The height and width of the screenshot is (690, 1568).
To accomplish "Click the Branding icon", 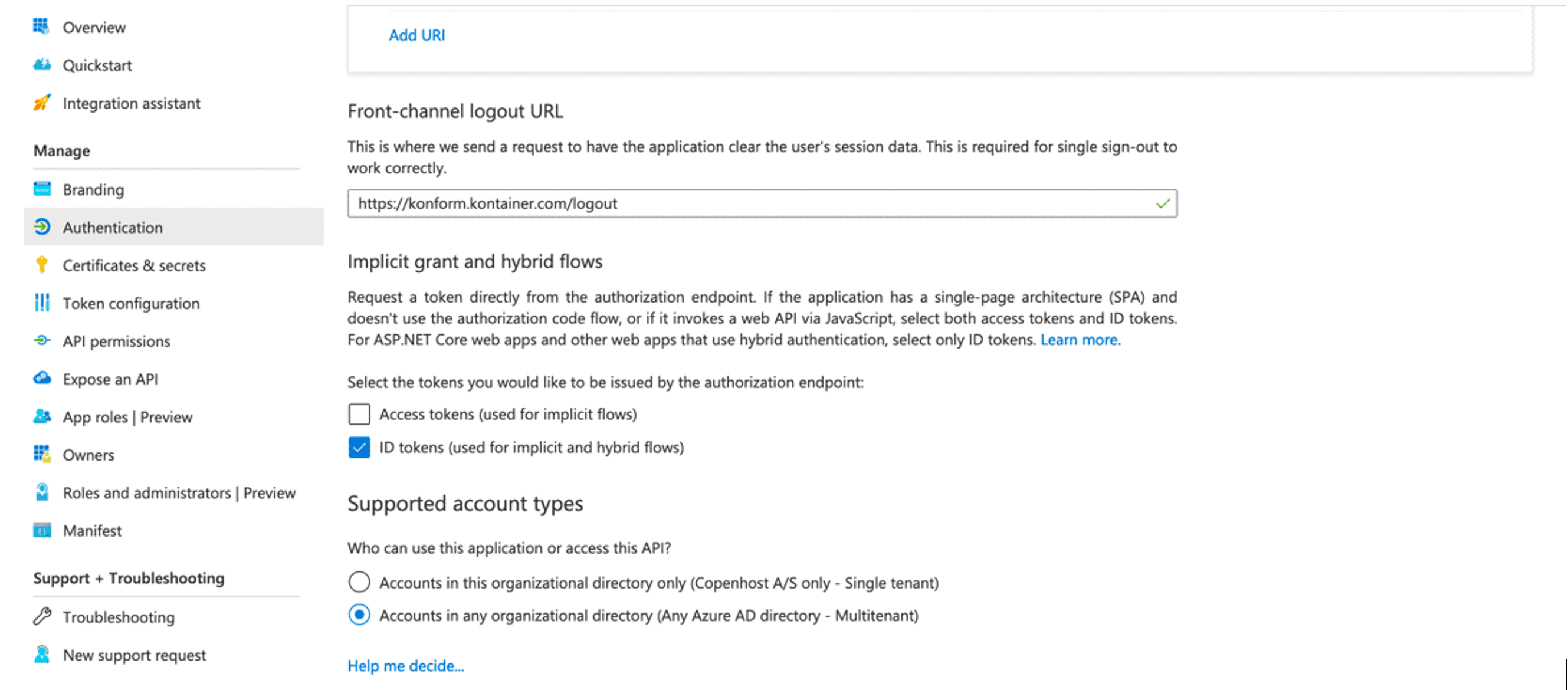I will click(x=41, y=189).
